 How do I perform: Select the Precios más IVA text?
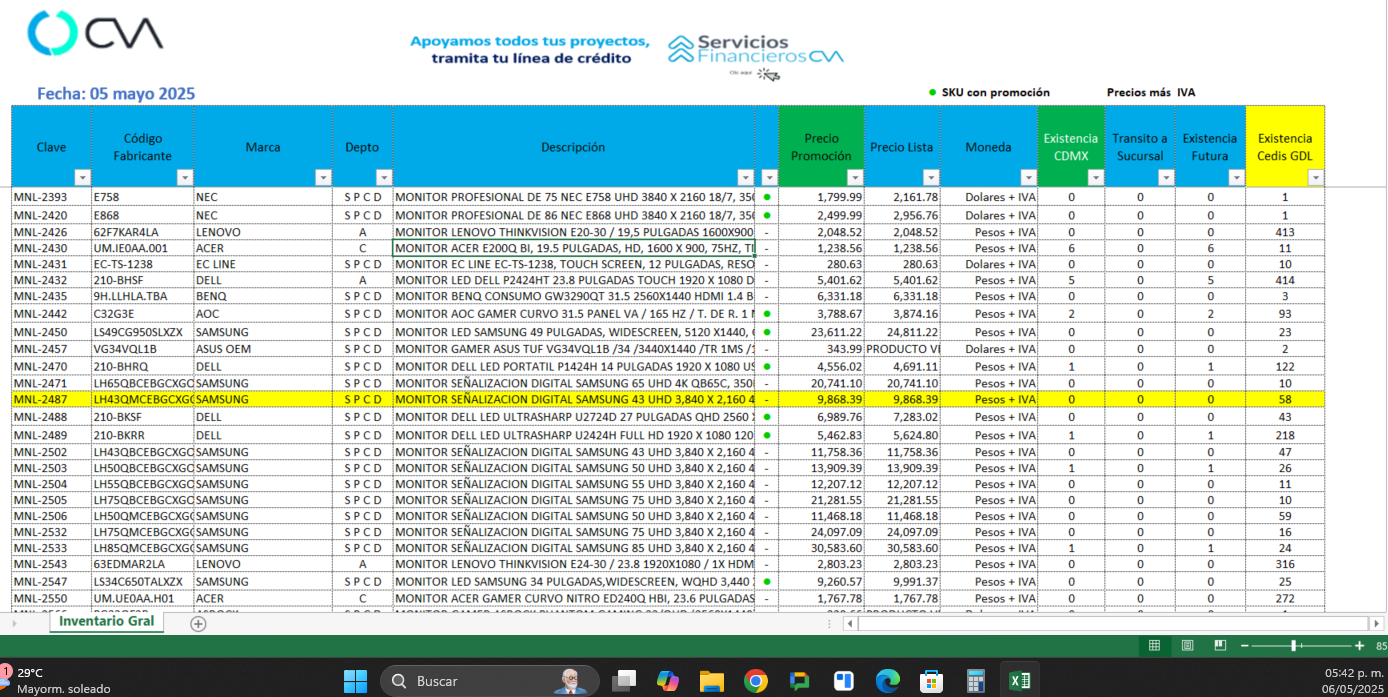(x=1150, y=92)
